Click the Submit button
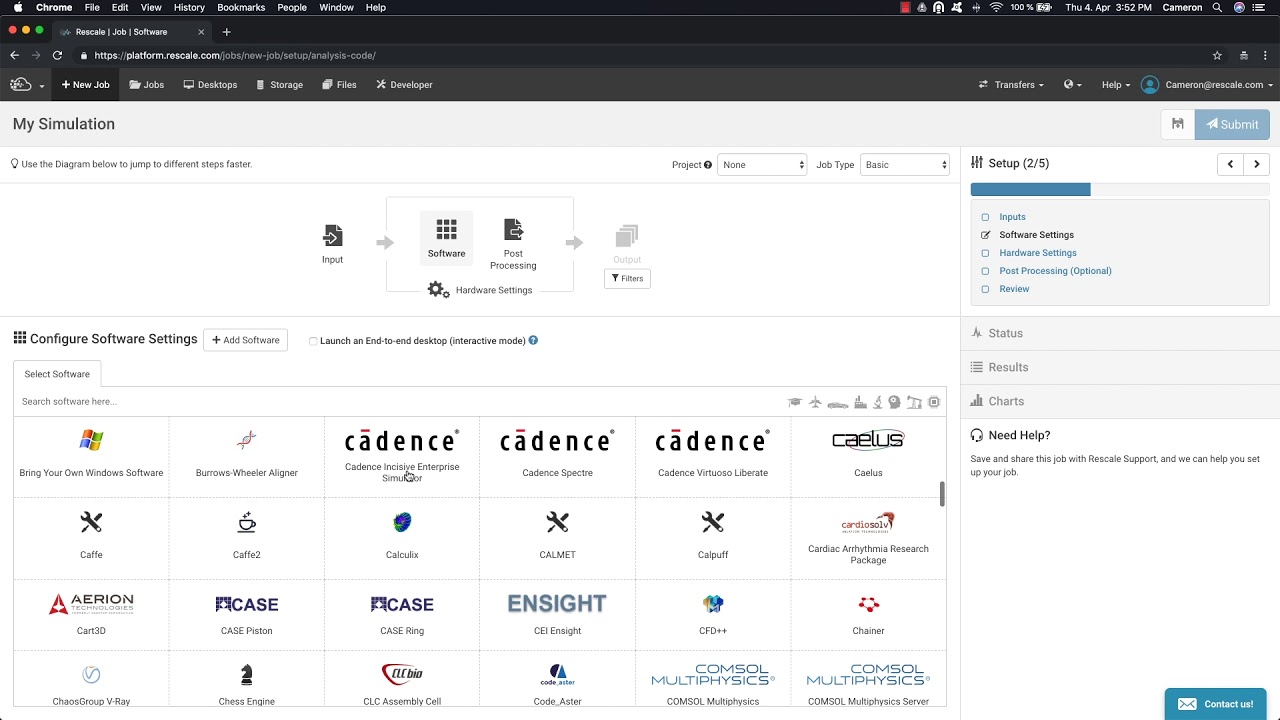Image resolution: width=1280 pixels, height=720 pixels. [x=1232, y=124]
